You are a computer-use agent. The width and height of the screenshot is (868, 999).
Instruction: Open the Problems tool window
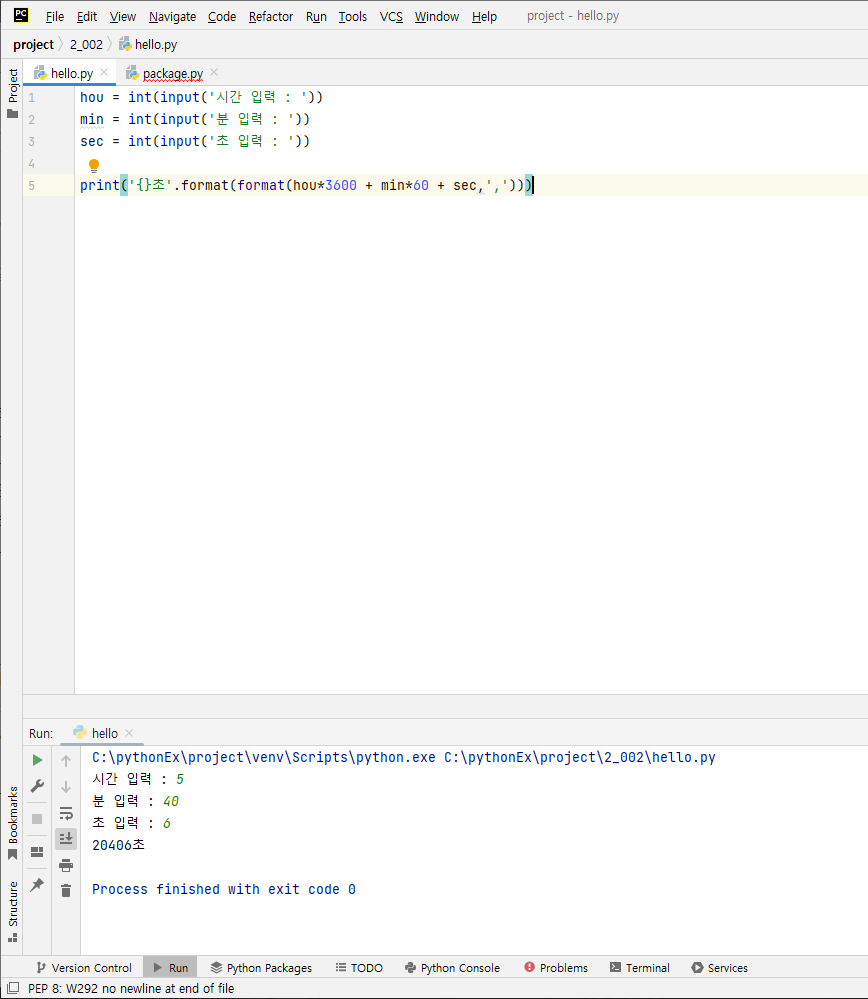(x=556, y=968)
